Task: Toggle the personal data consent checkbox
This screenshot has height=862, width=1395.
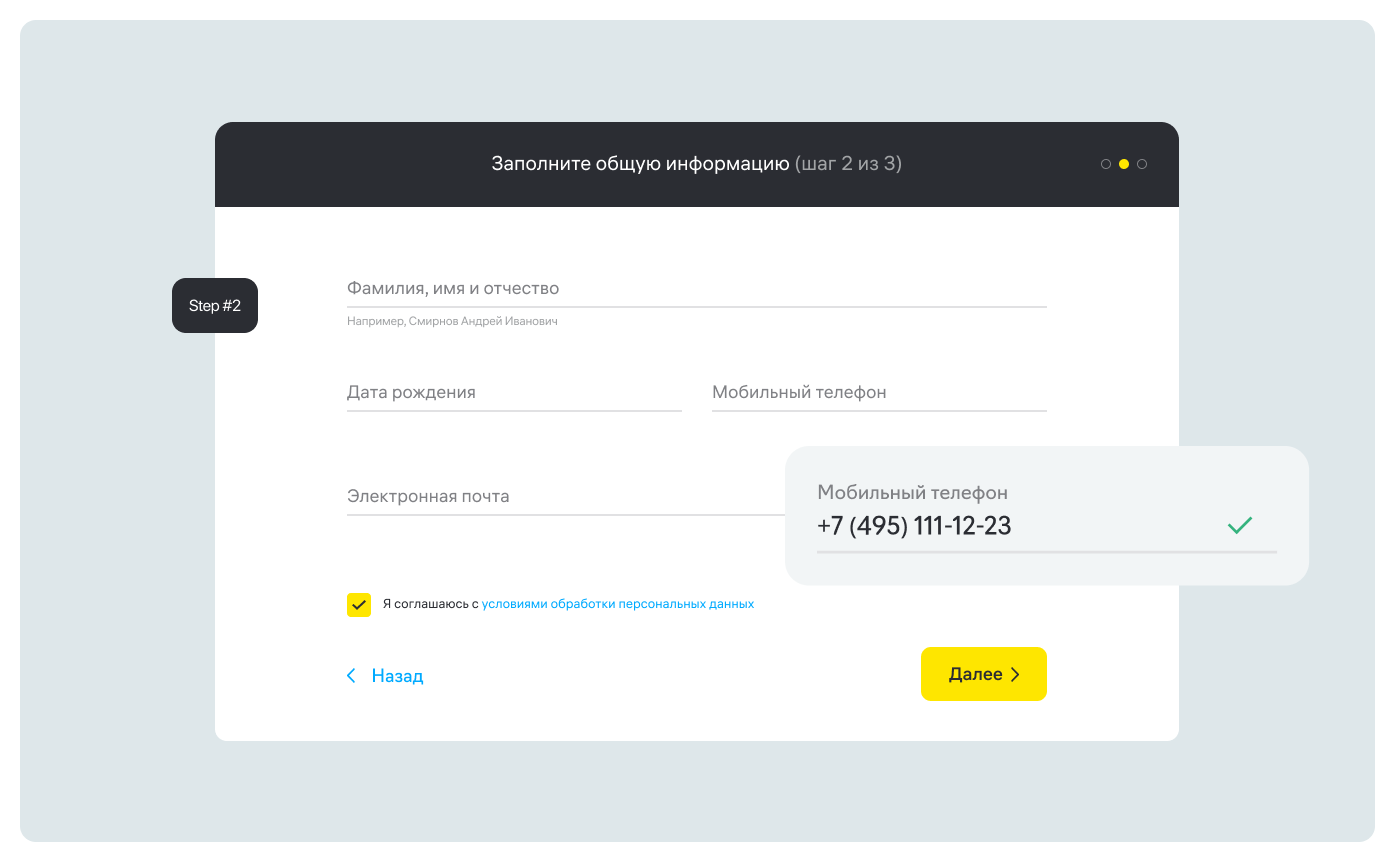Action: pos(359,605)
